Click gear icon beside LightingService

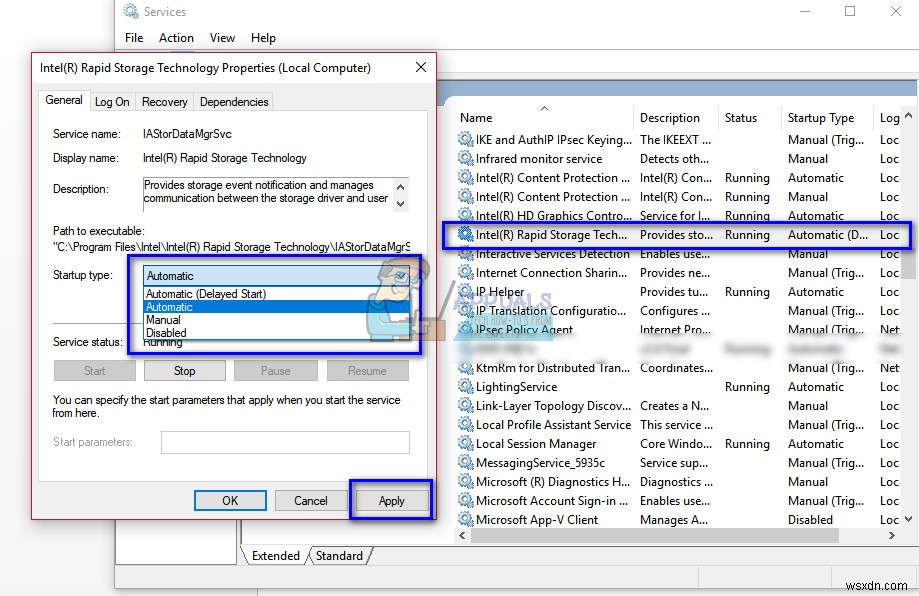point(465,386)
